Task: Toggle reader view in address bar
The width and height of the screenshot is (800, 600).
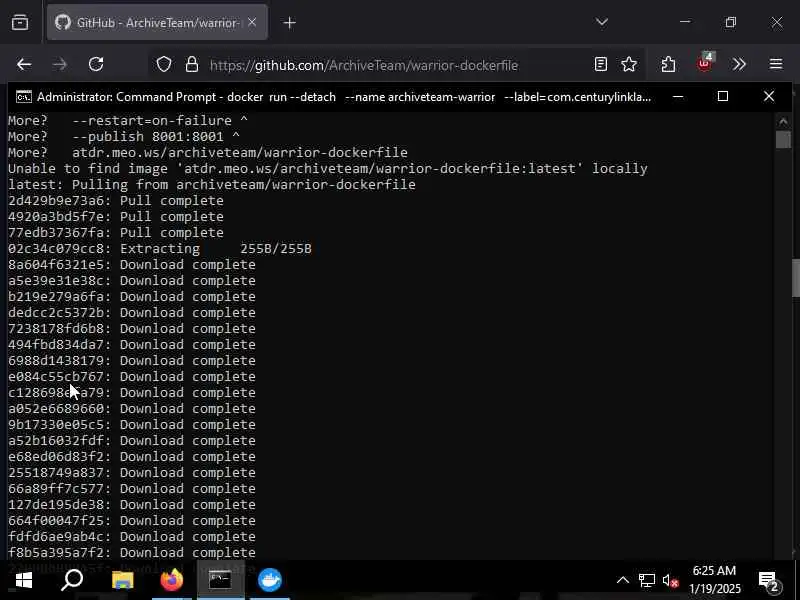Action: (601, 64)
